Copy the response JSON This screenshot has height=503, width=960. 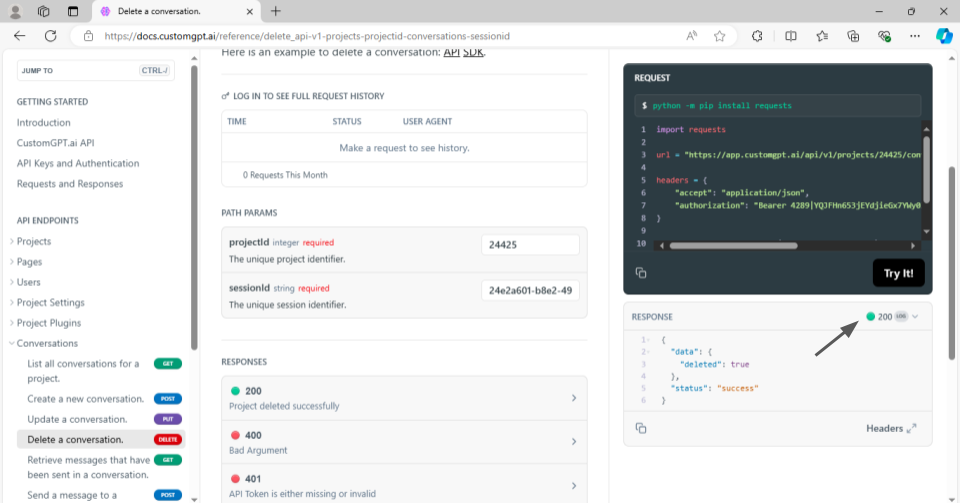(x=641, y=428)
